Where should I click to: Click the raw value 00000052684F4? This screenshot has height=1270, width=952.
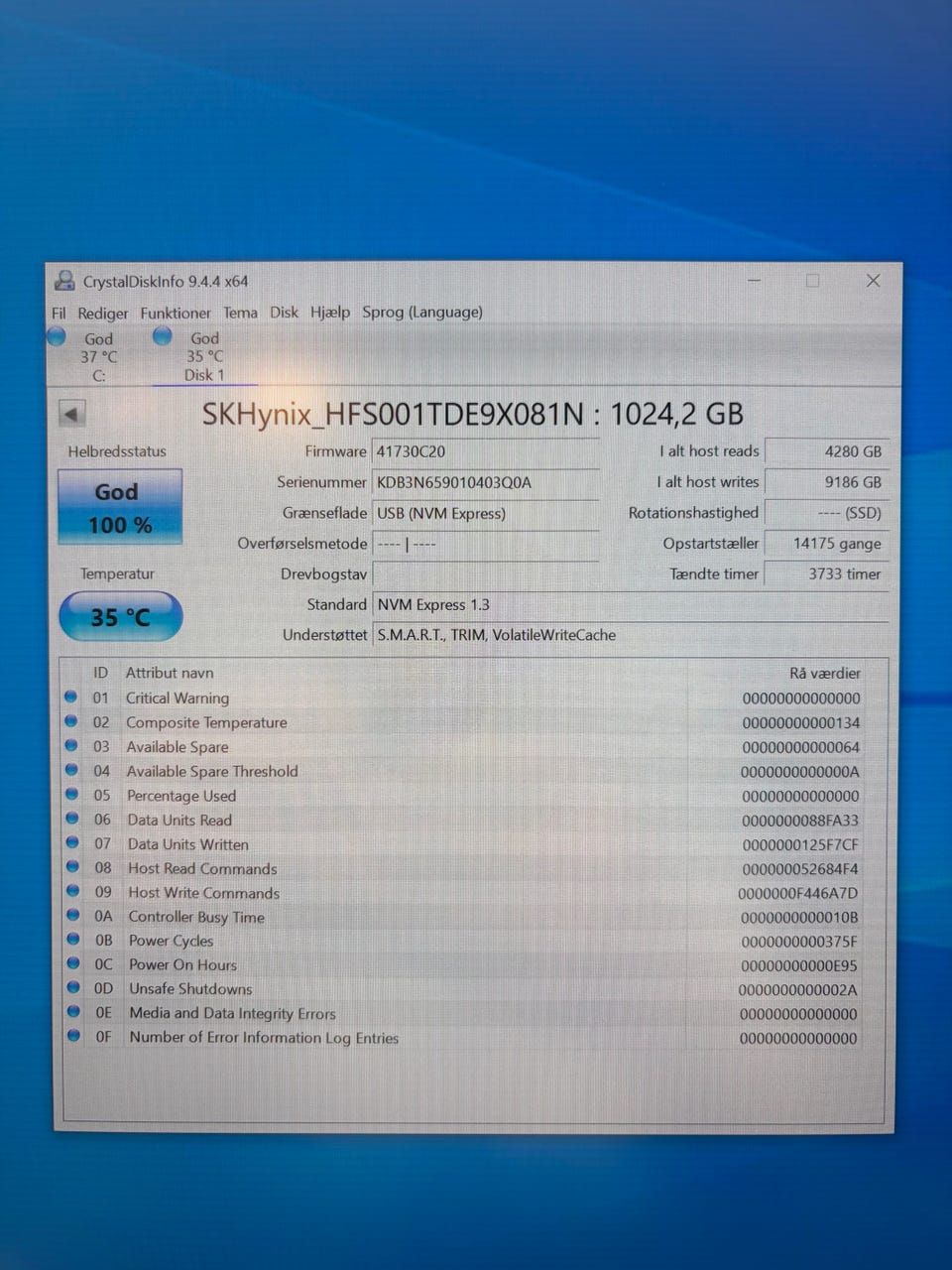[x=800, y=869]
